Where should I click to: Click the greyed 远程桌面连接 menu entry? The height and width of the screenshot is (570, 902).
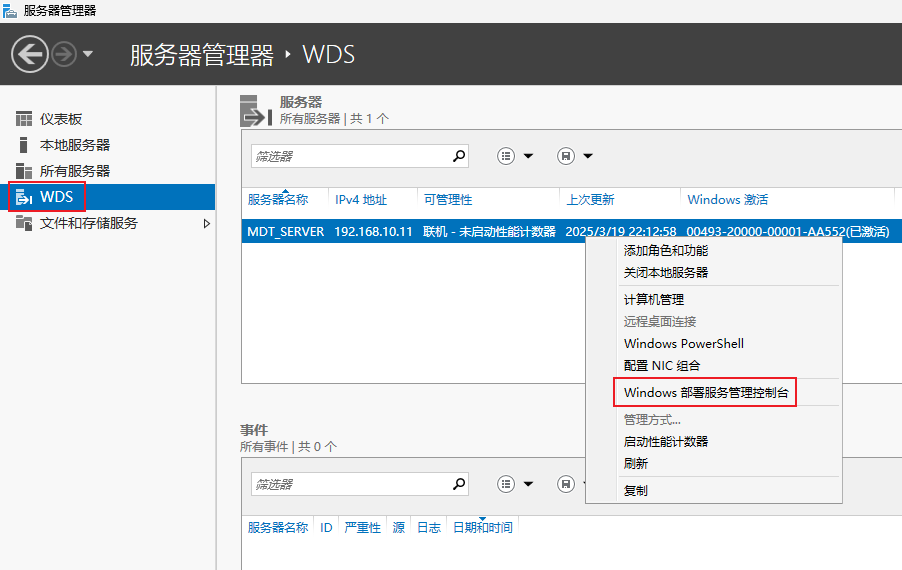(660, 322)
